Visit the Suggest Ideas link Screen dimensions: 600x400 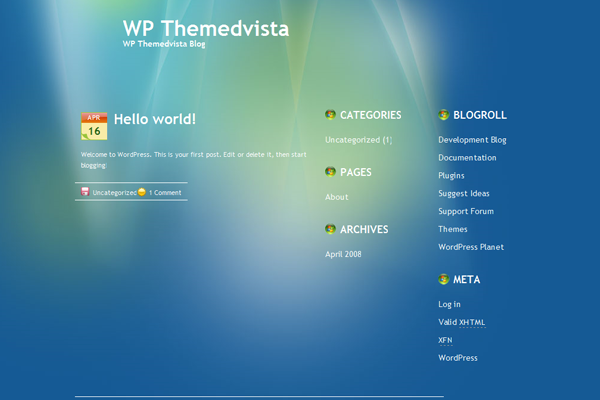coord(464,194)
